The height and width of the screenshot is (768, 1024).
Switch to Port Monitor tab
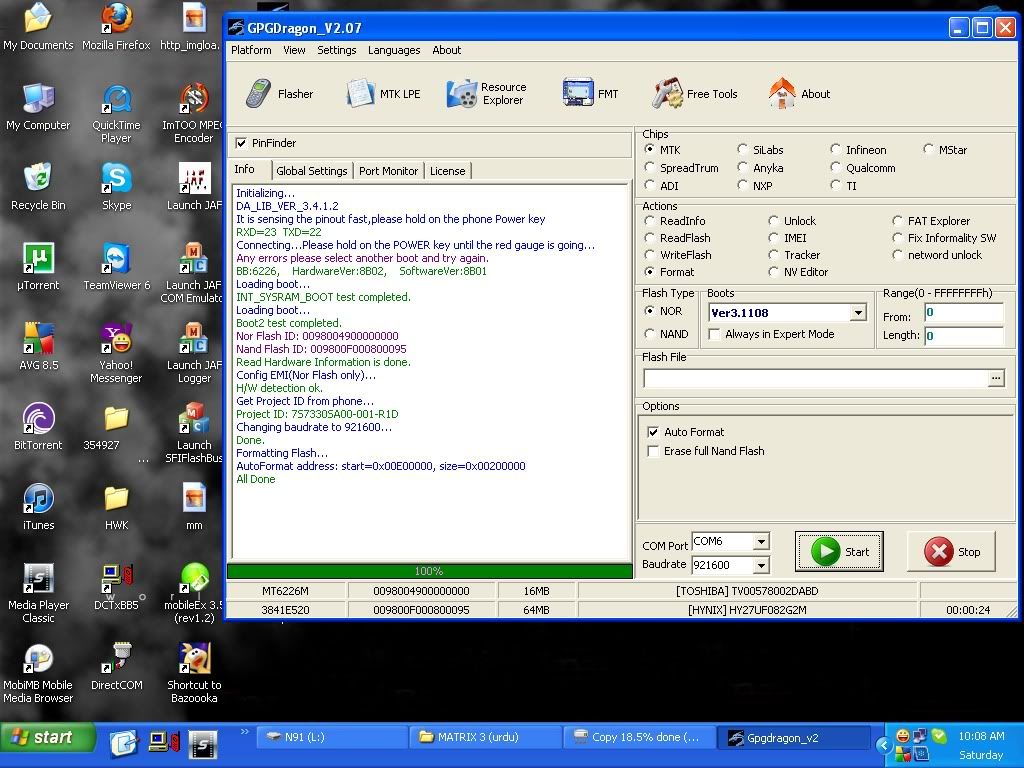coord(388,171)
